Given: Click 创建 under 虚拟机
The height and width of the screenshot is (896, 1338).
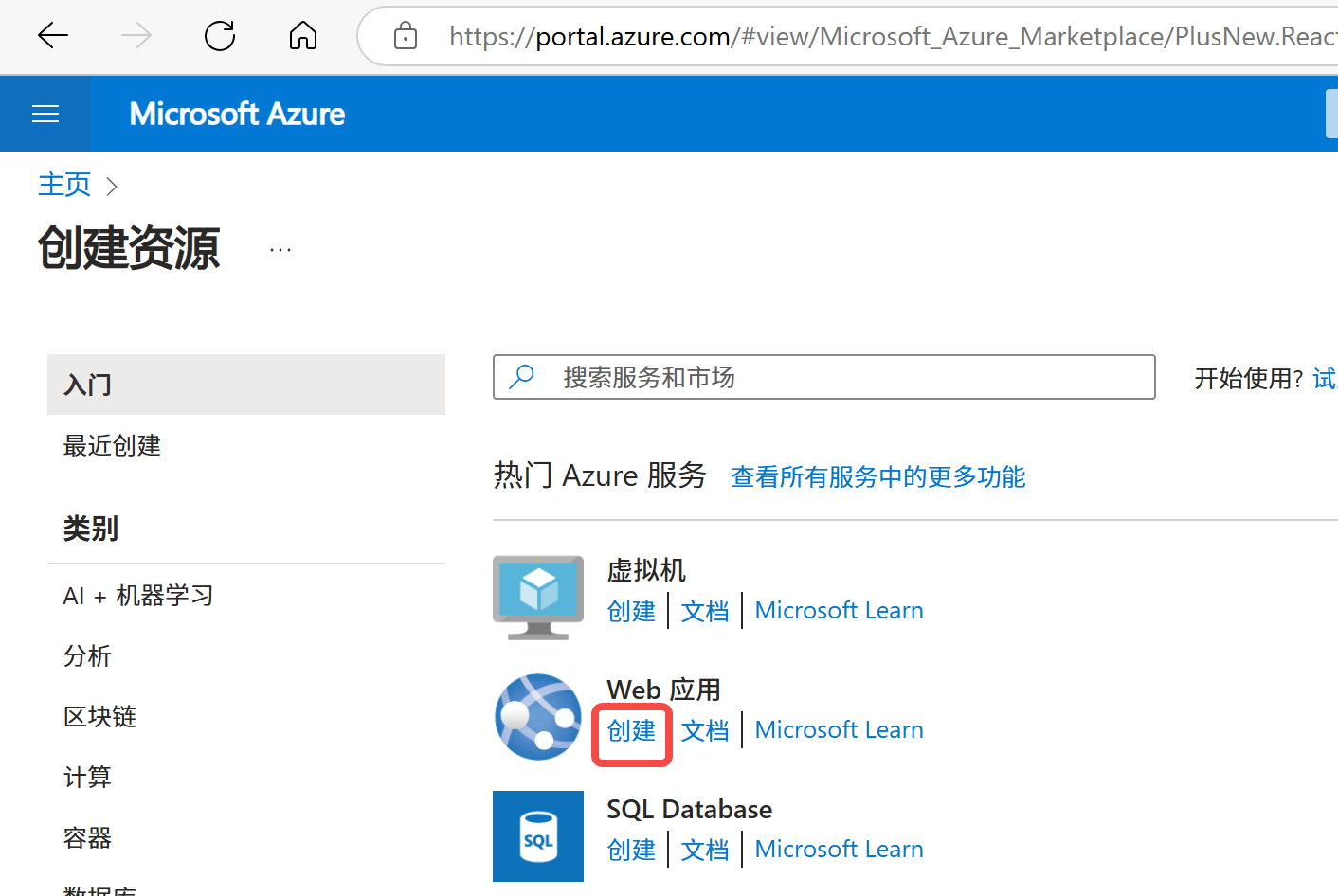Looking at the screenshot, I should (x=631, y=611).
